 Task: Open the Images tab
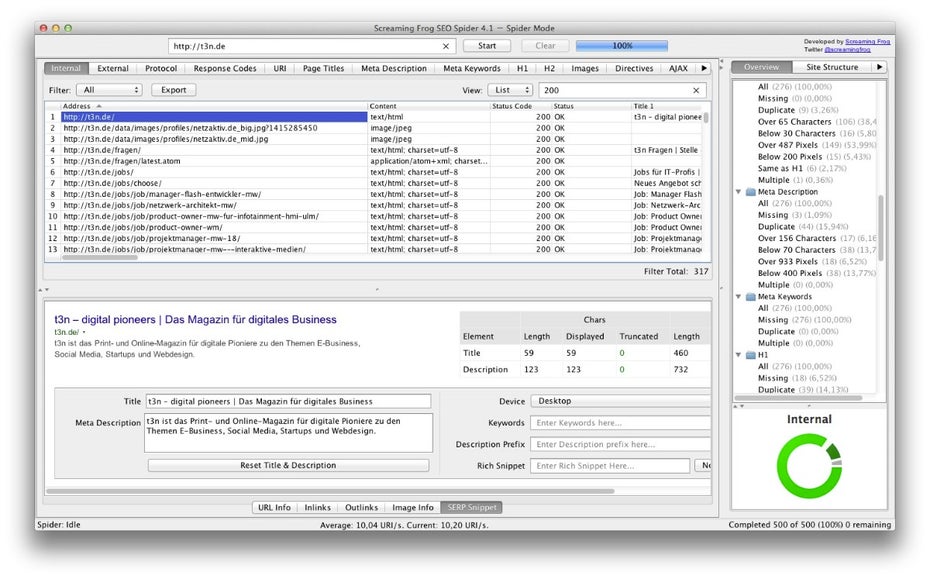(x=585, y=68)
